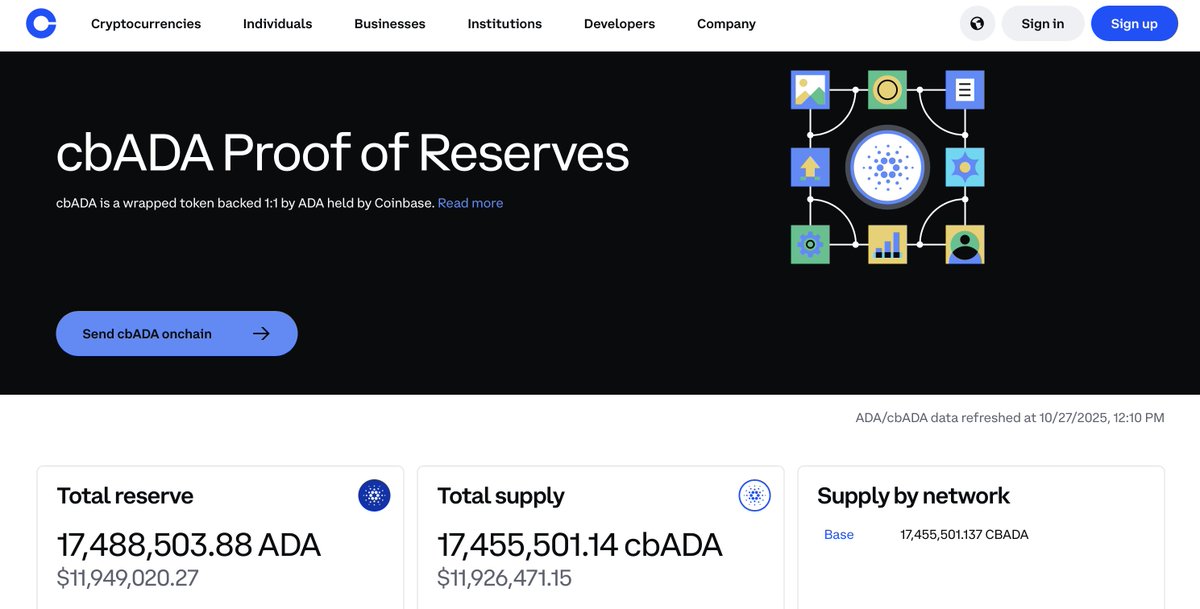Viewport: 1200px width, 609px height.
Task: Click the green coin circle tile in illustration
Action: (x=887, y=90)
